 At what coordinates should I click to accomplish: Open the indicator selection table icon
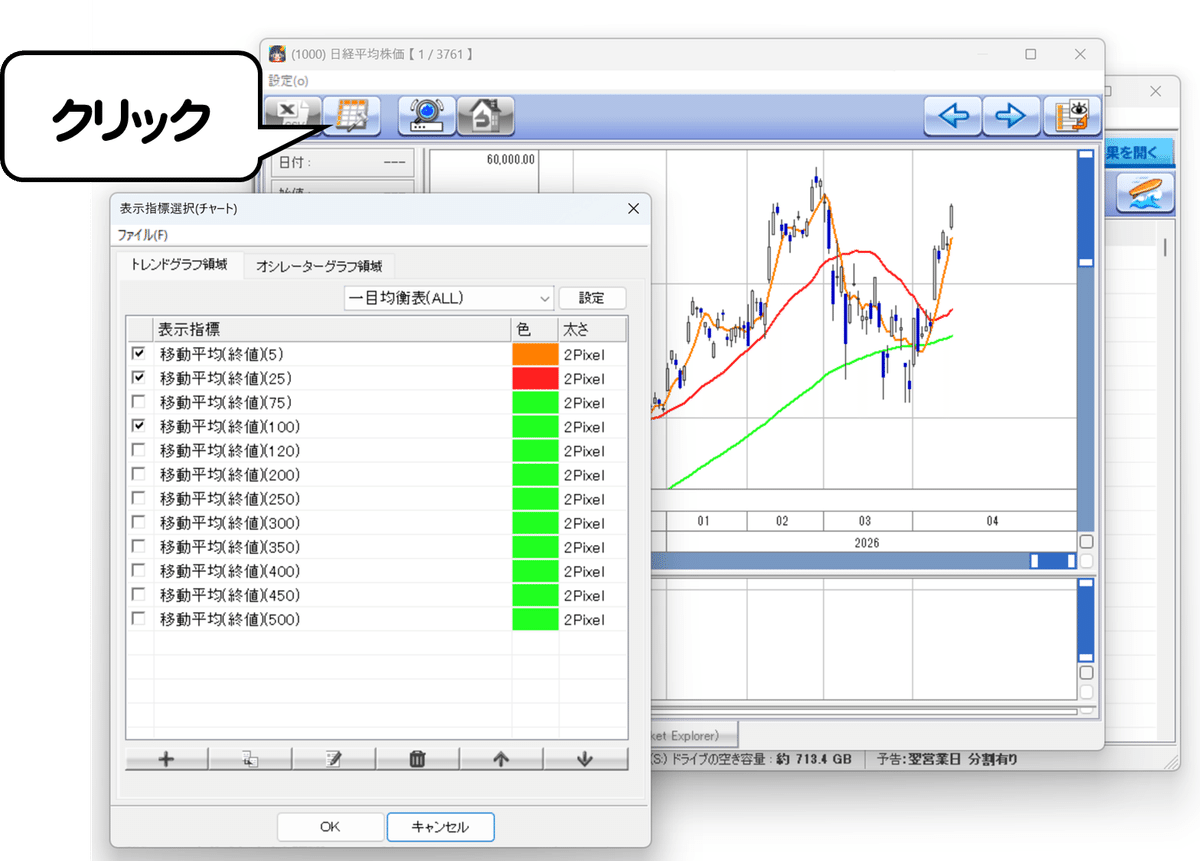click(x=352, y=116)
